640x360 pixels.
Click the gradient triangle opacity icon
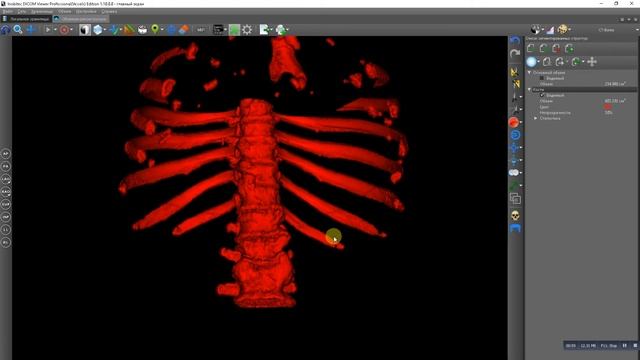click(550, 29)
